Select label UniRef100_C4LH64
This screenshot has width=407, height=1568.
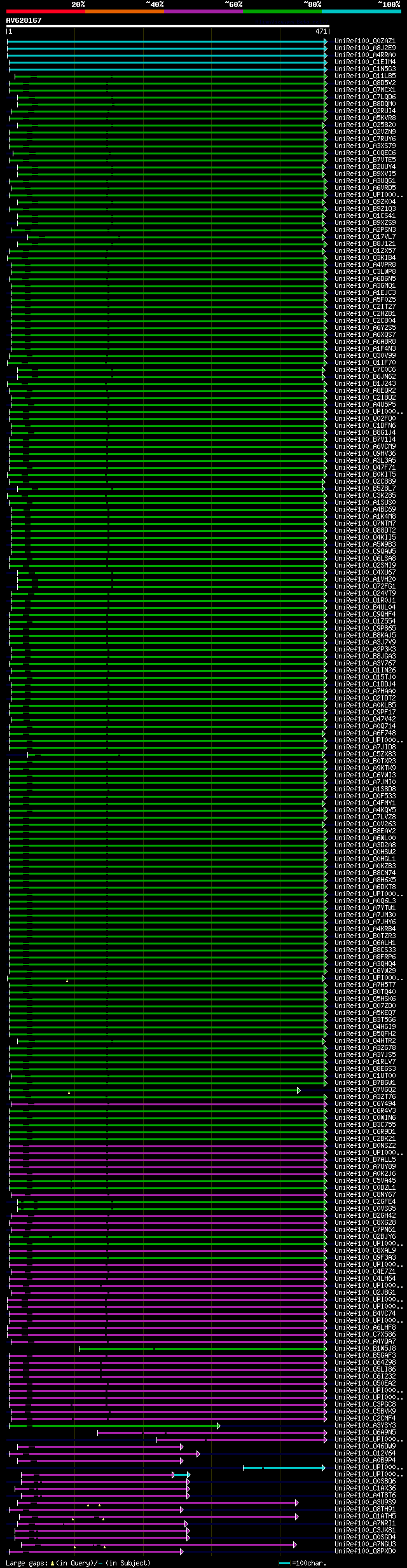point(365,1279)
